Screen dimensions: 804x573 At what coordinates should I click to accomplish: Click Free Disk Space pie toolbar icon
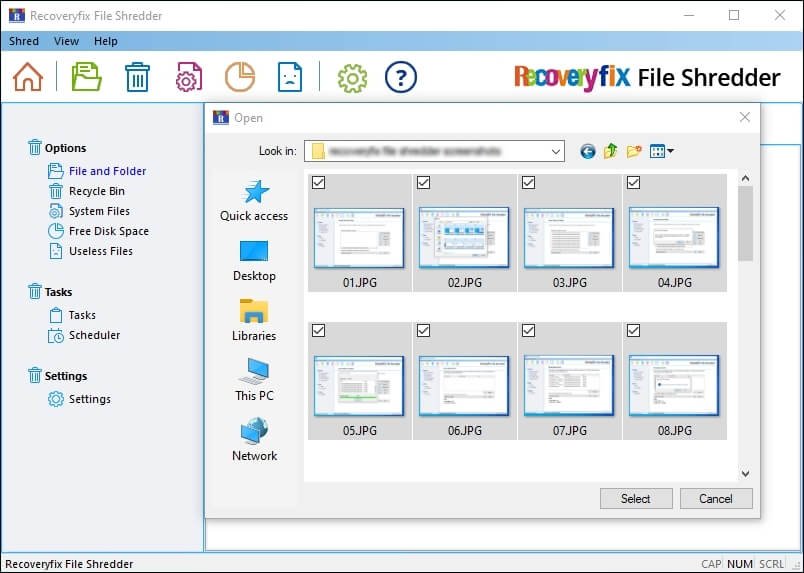pyautogui.click(x=240, y=77)
